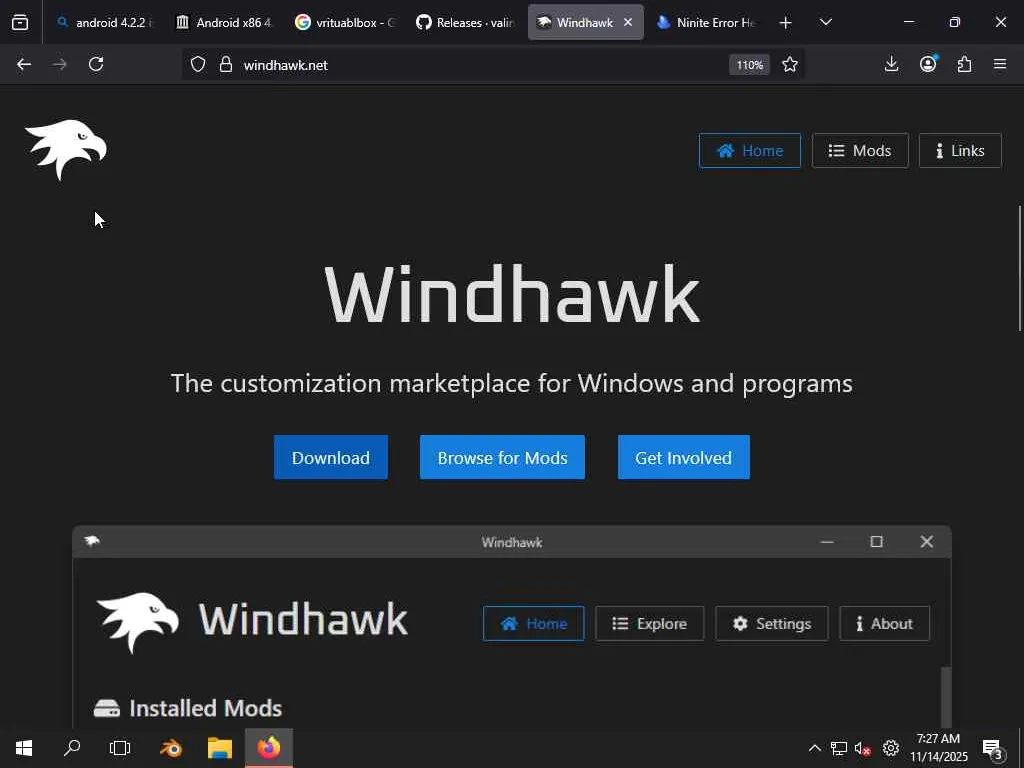The height and width of the screenshot is (768, 1024).
Task: Open the Windows Start menu
Action: click(x=24, y=748)
